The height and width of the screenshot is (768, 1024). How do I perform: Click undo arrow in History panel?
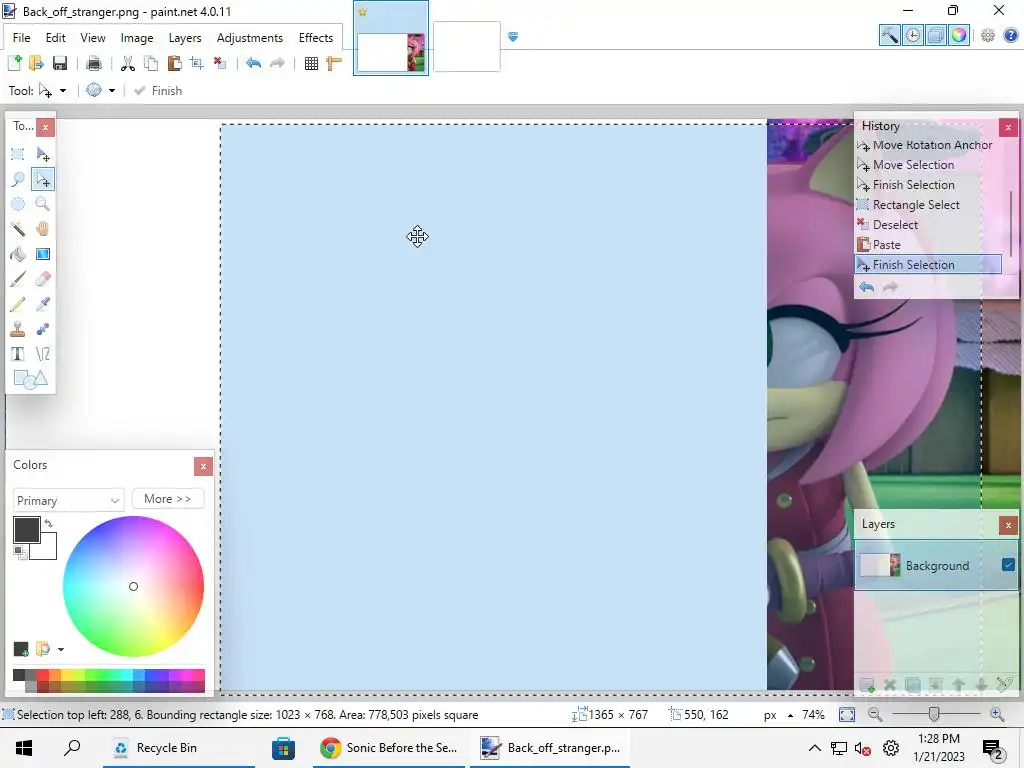pyautogui.click(x=866, y=287)
